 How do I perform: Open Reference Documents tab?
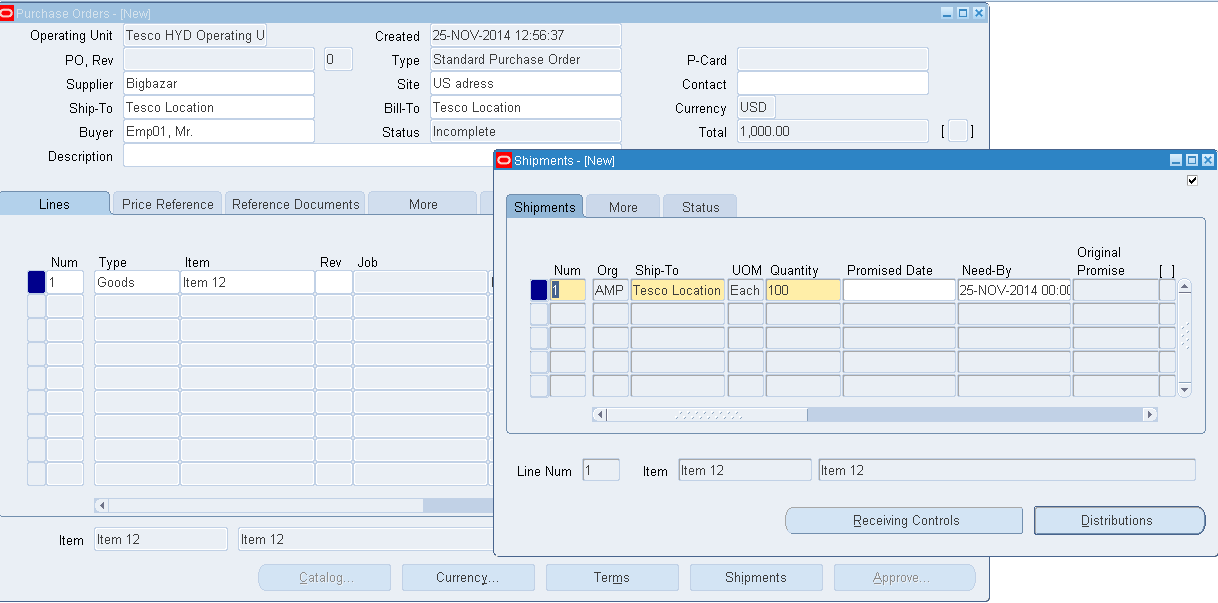click(295, 203)
